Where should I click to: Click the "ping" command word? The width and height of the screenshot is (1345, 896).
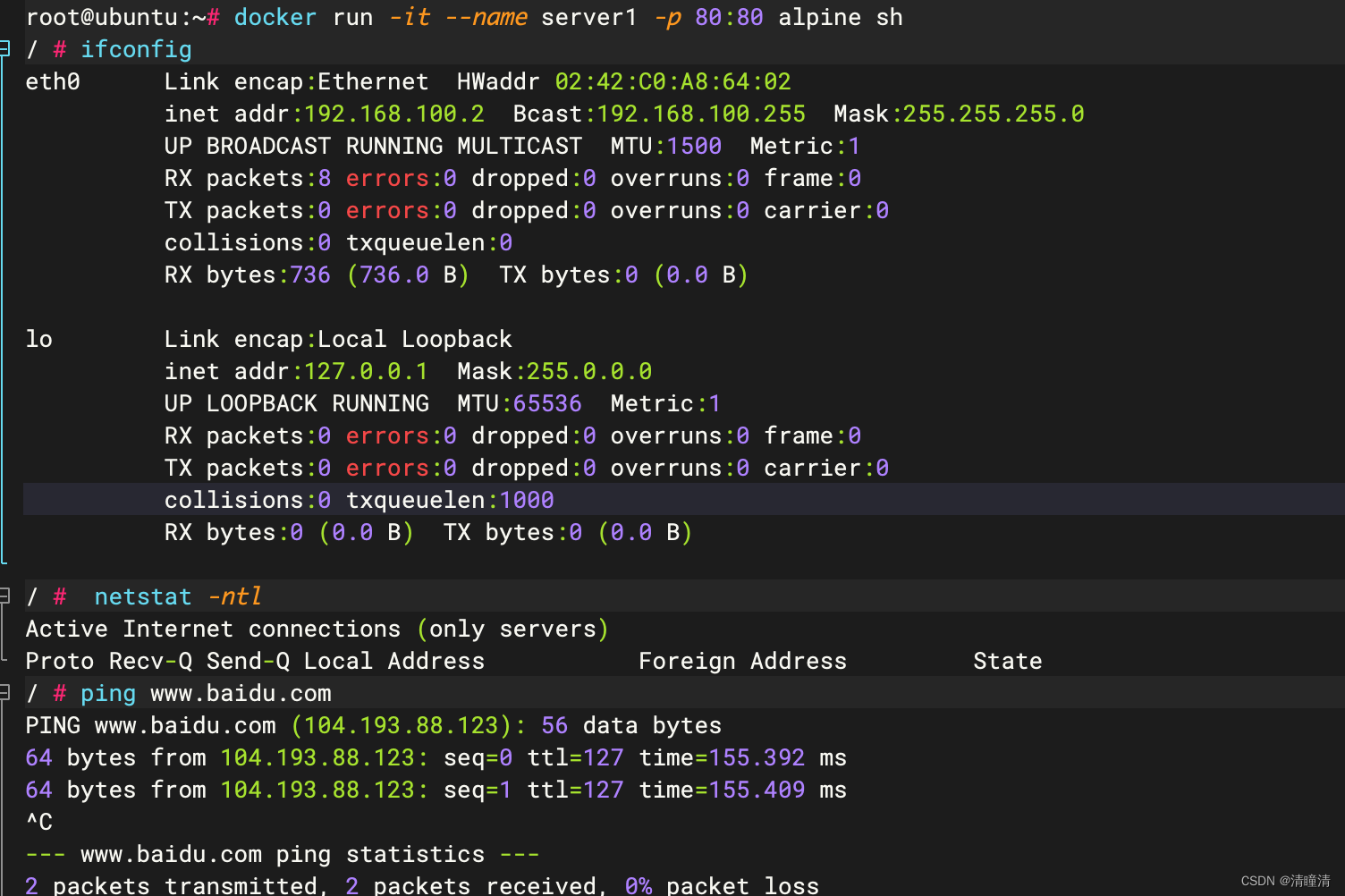point(108,693)
